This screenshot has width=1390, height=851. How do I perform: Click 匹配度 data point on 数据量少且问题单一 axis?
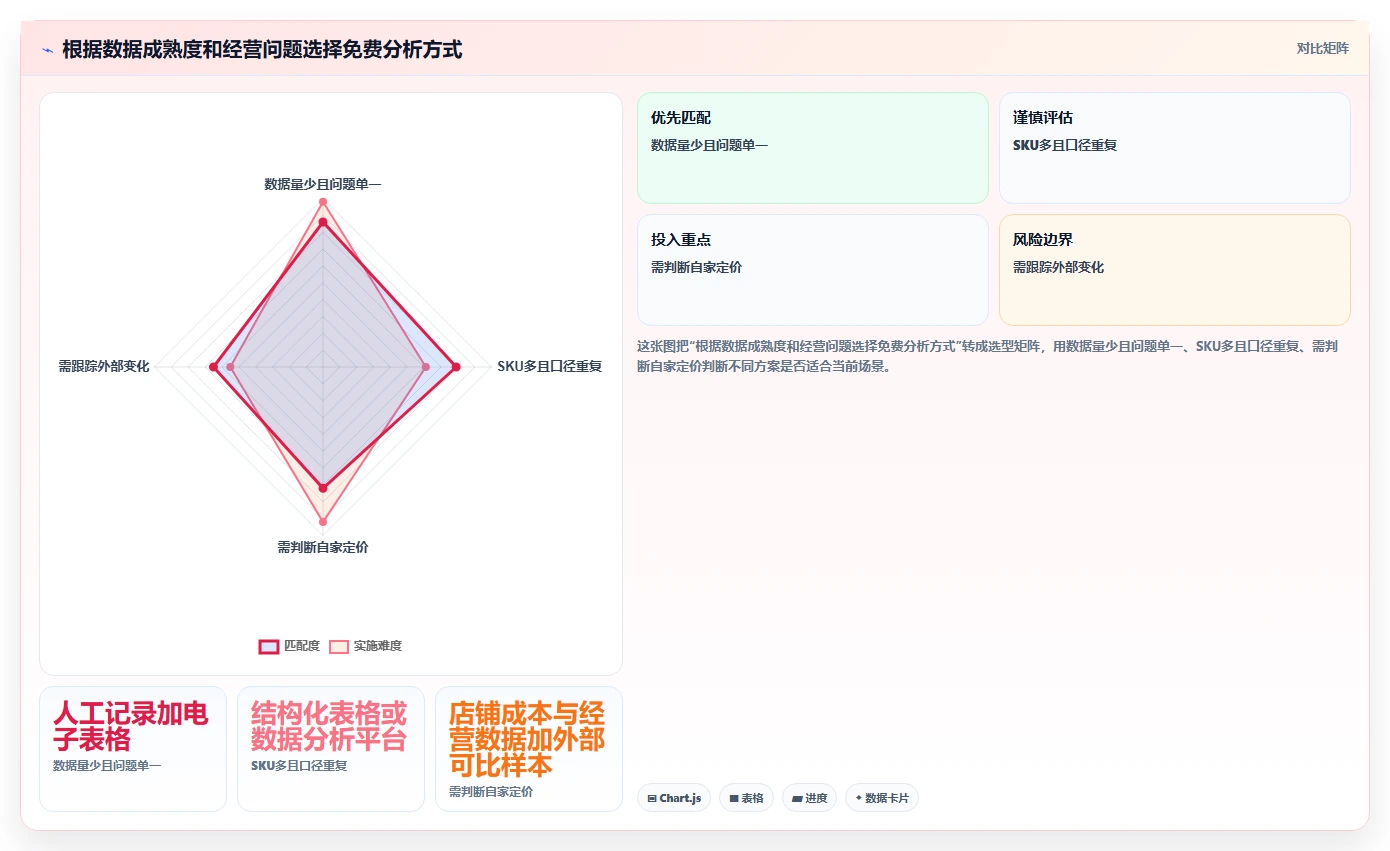[323, 224]
